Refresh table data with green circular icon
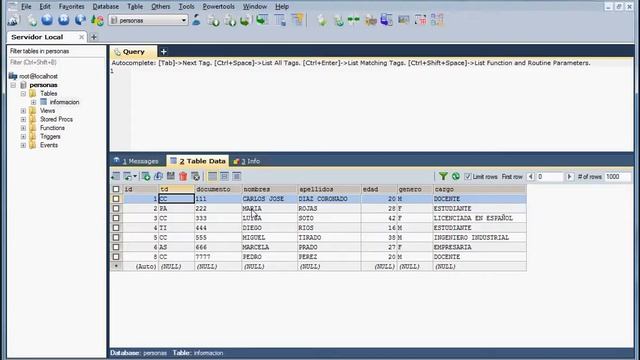Screen dimensions: 640x360 (x=456, y=176)
